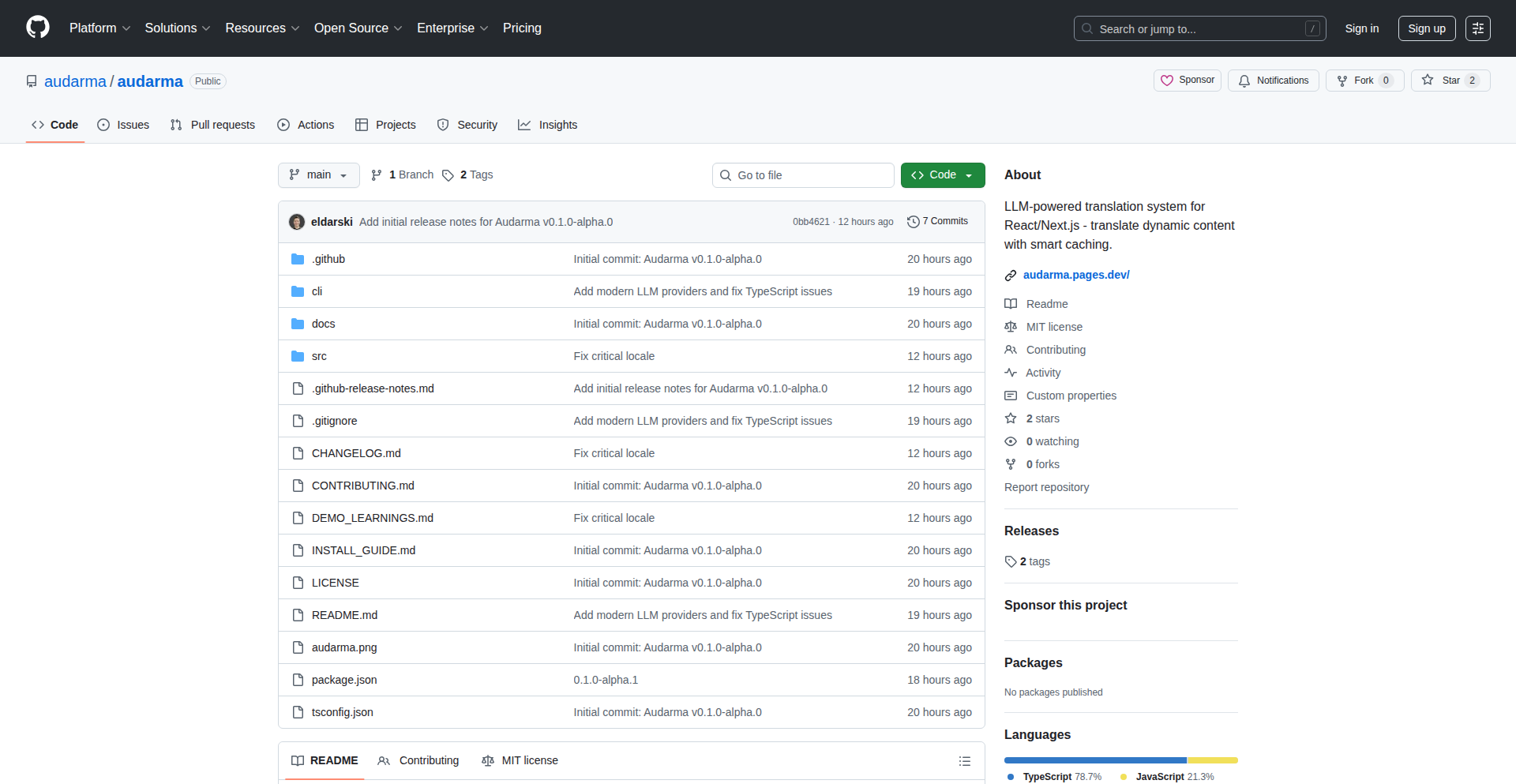1516x784 pixels.
Task: Open the README outline list icon
Action: click(964, 760)
